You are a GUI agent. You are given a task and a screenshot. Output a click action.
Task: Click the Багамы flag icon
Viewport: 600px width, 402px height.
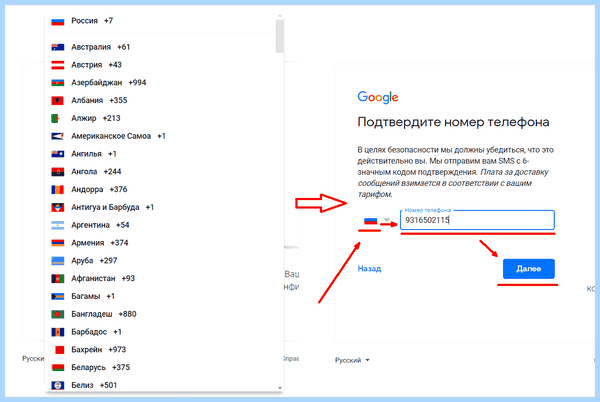[x=58, y=296]
